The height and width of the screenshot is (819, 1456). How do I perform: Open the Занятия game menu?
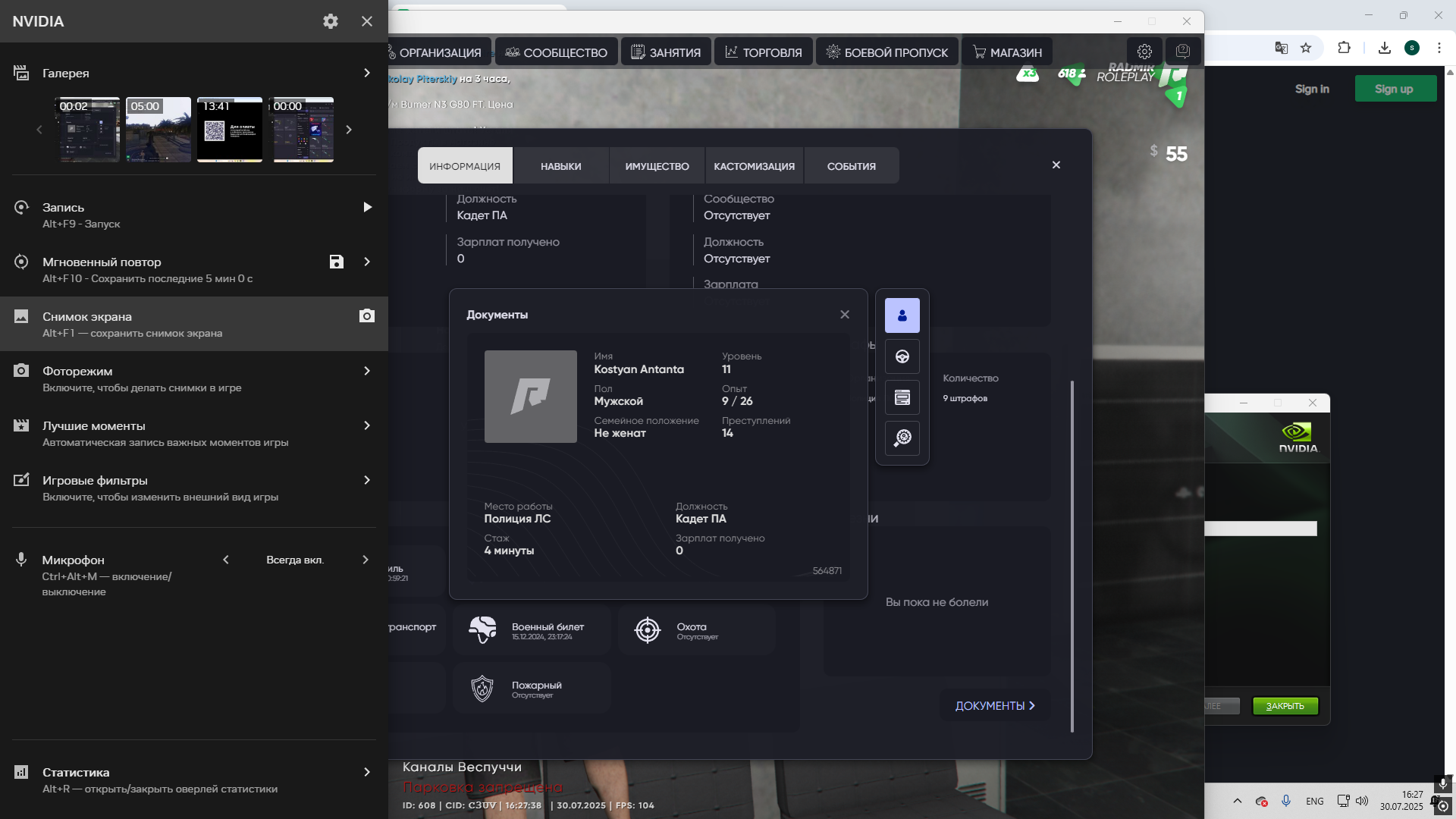[x=666, y=52]
